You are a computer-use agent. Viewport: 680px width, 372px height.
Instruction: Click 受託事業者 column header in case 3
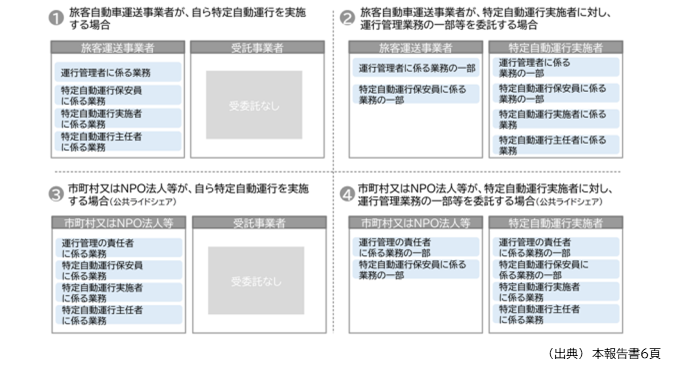pyautogui.click(x=259, y=223)
